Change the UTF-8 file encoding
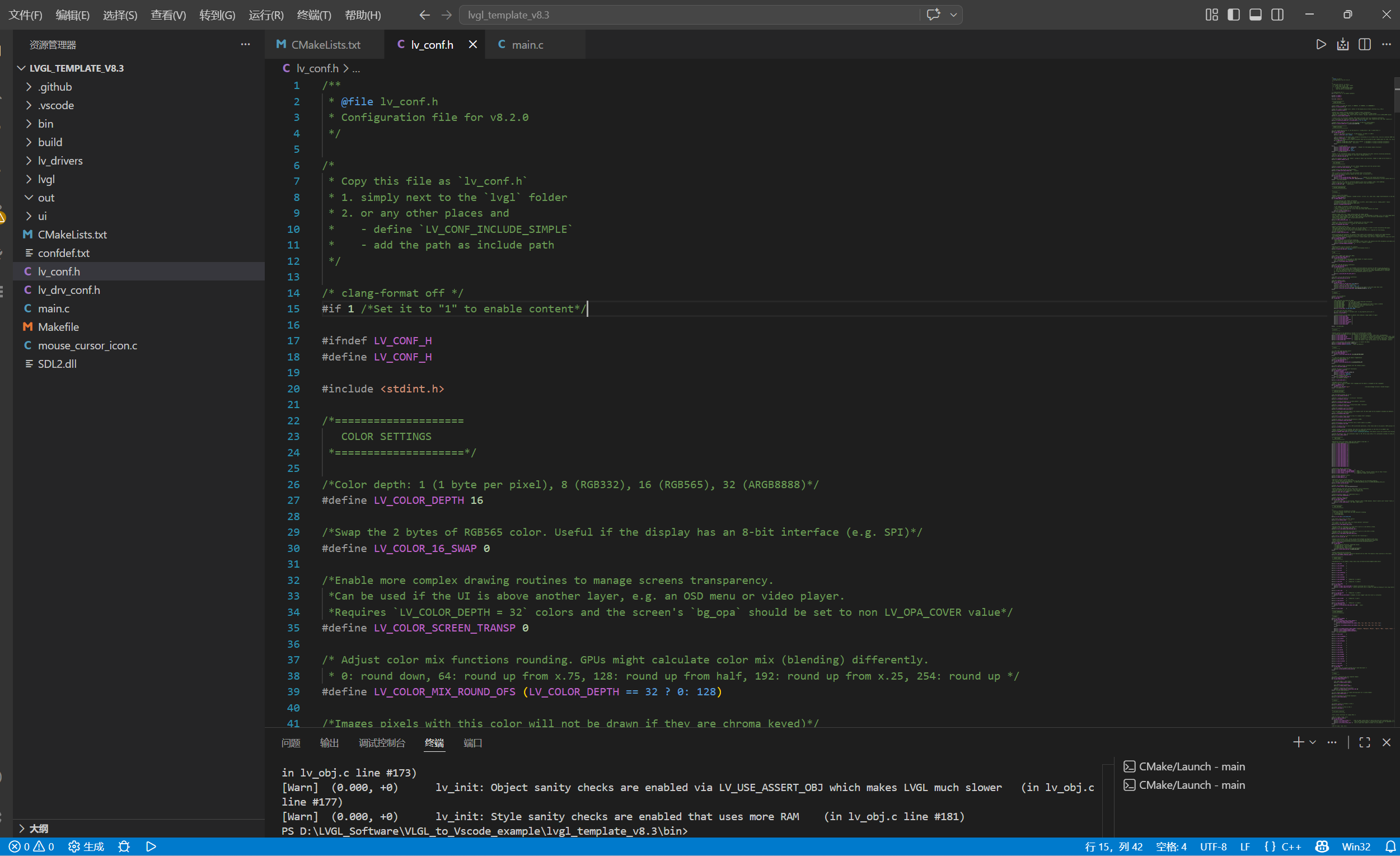Viewport: 1400px width, 856px height. click(1213, 846)
